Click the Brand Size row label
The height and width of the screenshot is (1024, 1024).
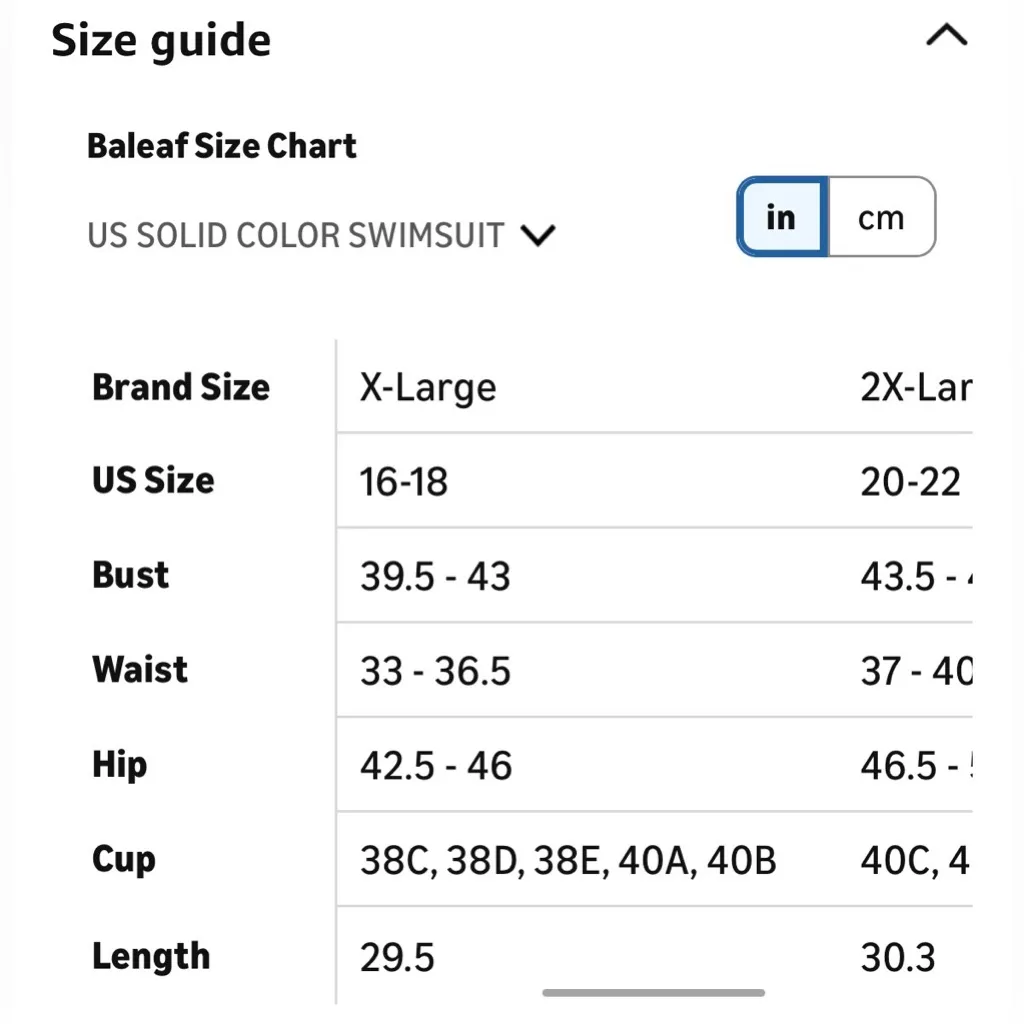[181, 387]
